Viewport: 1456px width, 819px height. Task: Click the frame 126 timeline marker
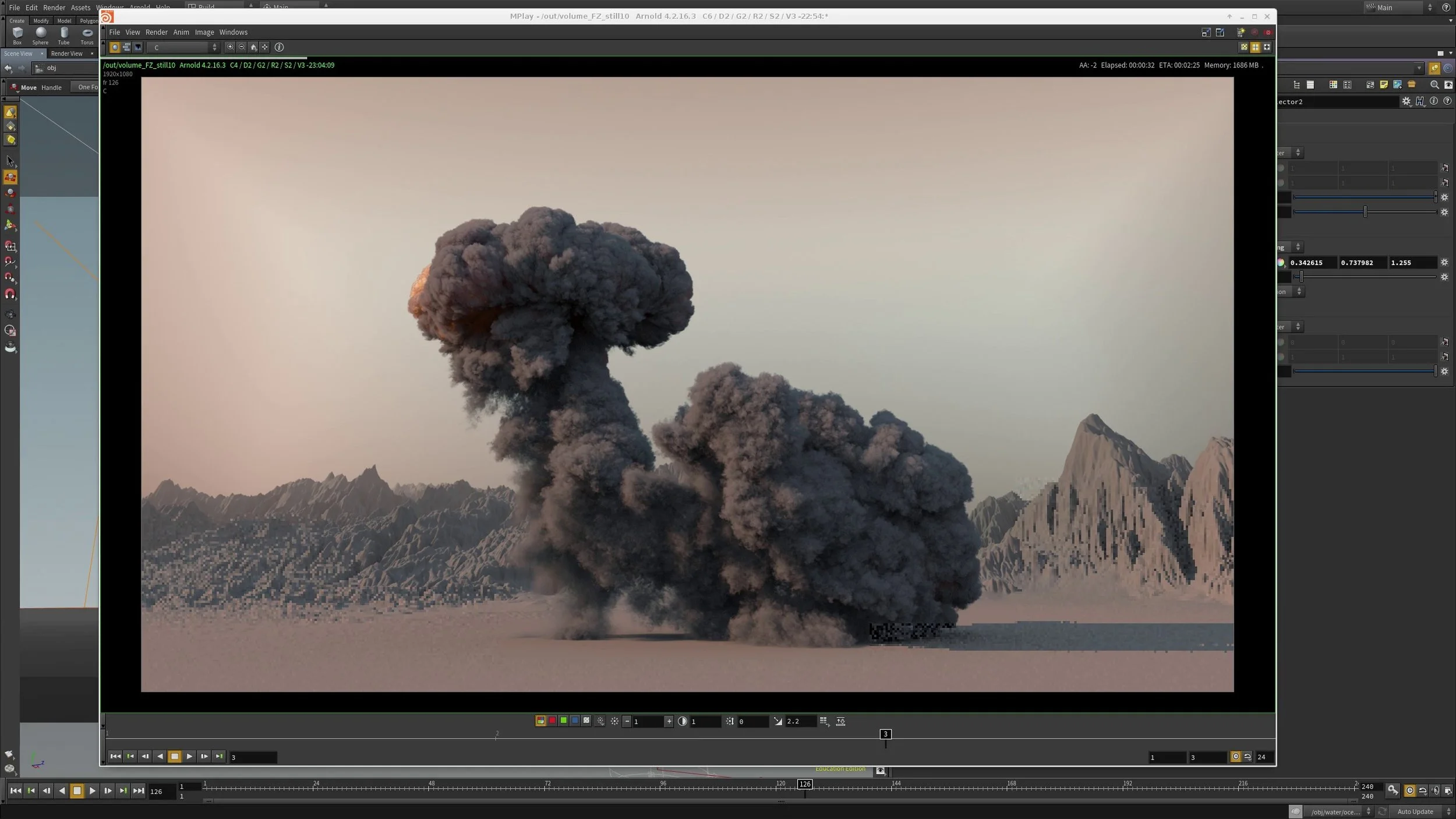tap(804, 784)
